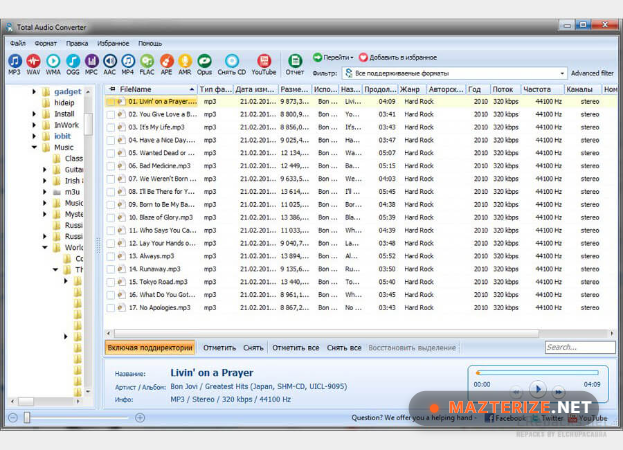623x450 pixels.
Task: Select the AAC format icon
Action: point(110,64)
